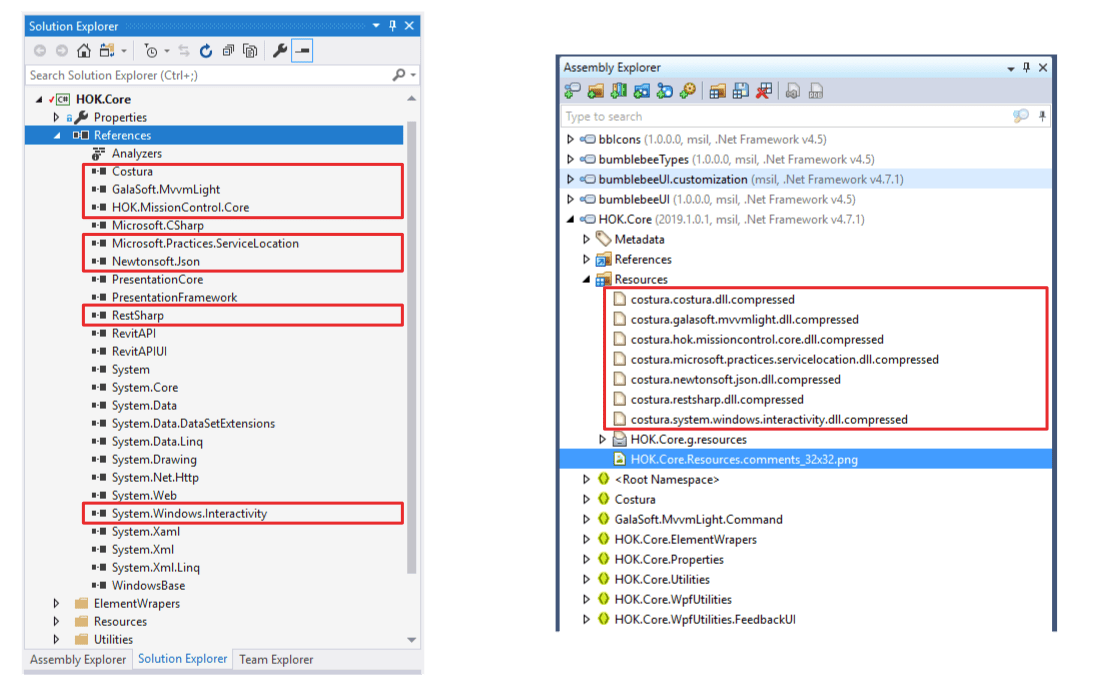This screenshot has height=691, width=1100.
Task: Open the Switch Views dropdown arrow
Action: pyautogui.click(x=124, y=51)
